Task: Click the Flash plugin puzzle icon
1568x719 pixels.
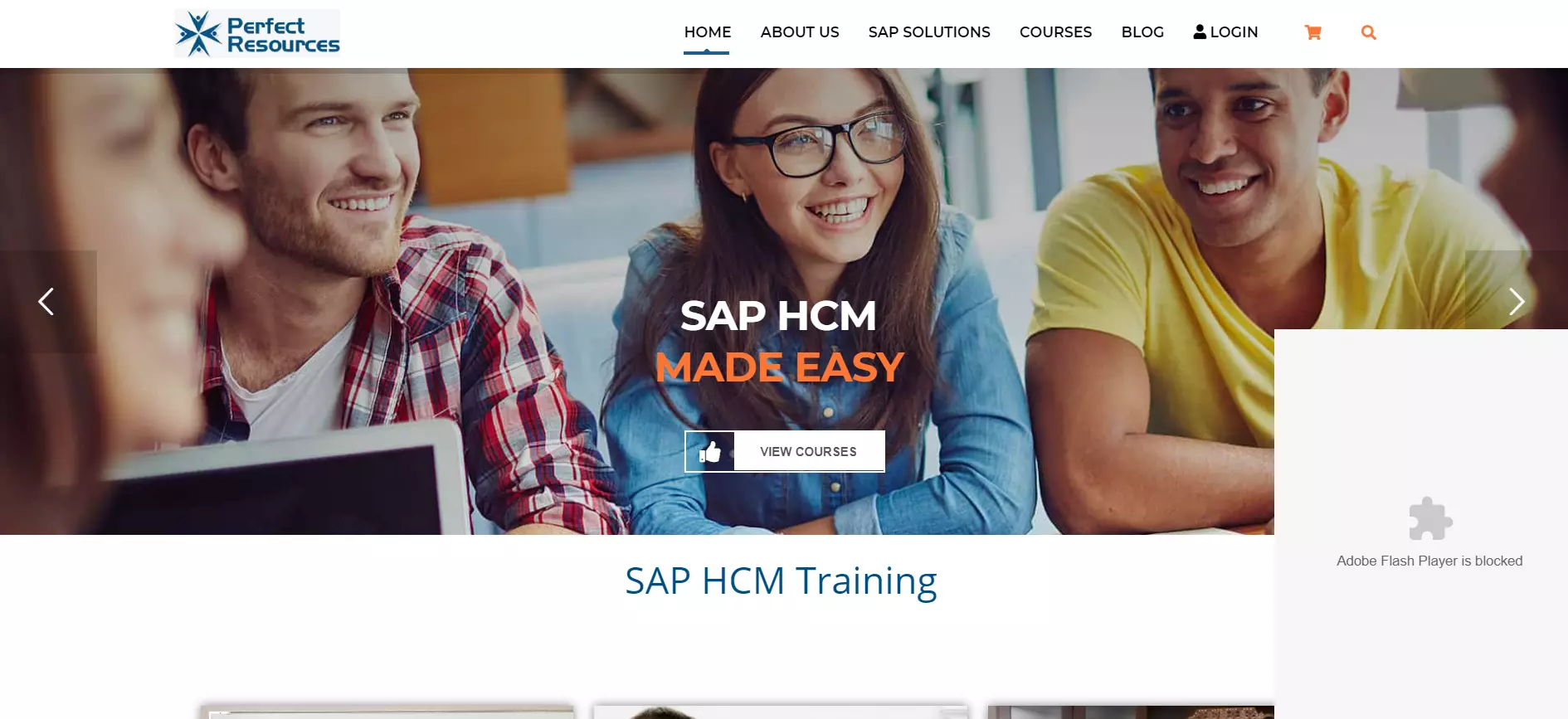Action: point(1430,518)
